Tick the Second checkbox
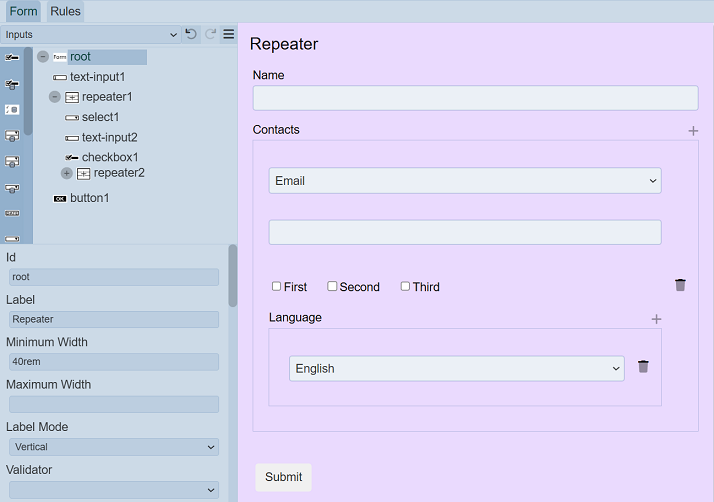The height and width of the screenshot is (502, 714). [x=333, y=287]
